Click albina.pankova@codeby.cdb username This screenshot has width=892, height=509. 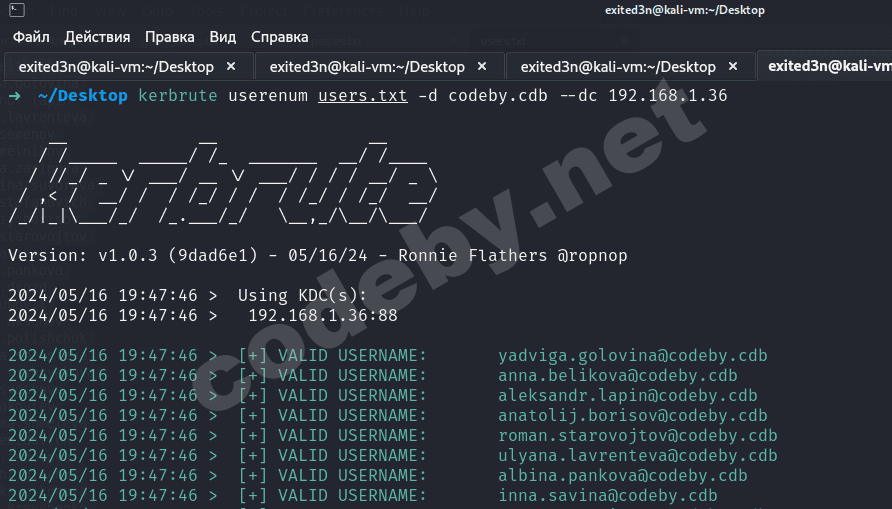coord(623,475)
